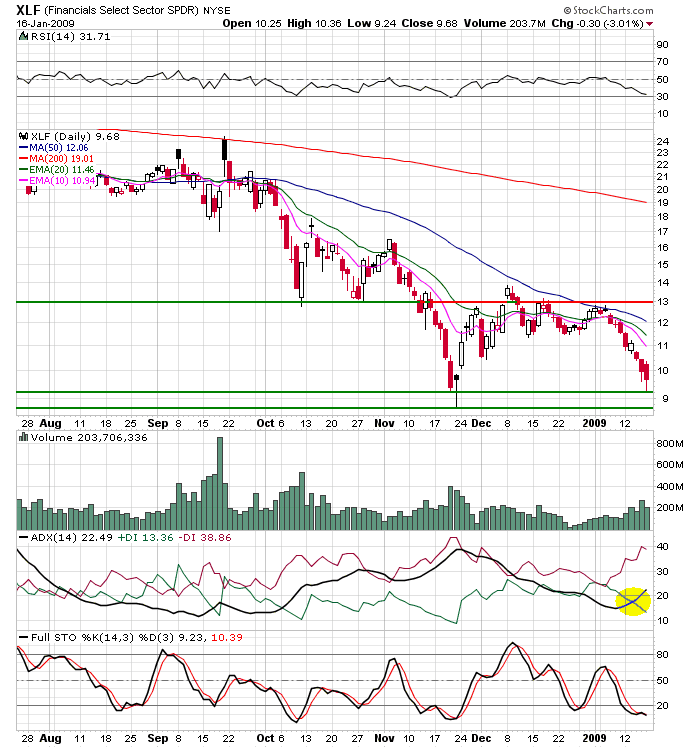
Task: Click the volume bars icon beside Volume label
Action: click(x=23, y=437)
